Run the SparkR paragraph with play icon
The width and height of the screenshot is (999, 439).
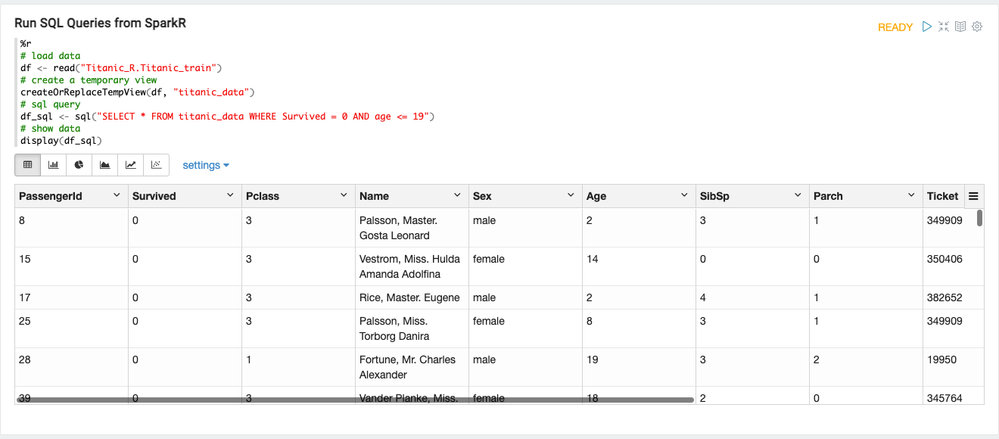click(x=927, y=27)
